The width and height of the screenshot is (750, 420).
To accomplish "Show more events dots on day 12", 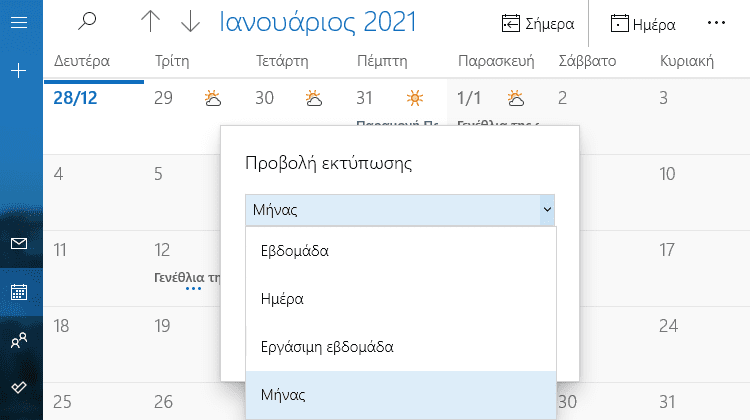I will [x=193, y=288].
